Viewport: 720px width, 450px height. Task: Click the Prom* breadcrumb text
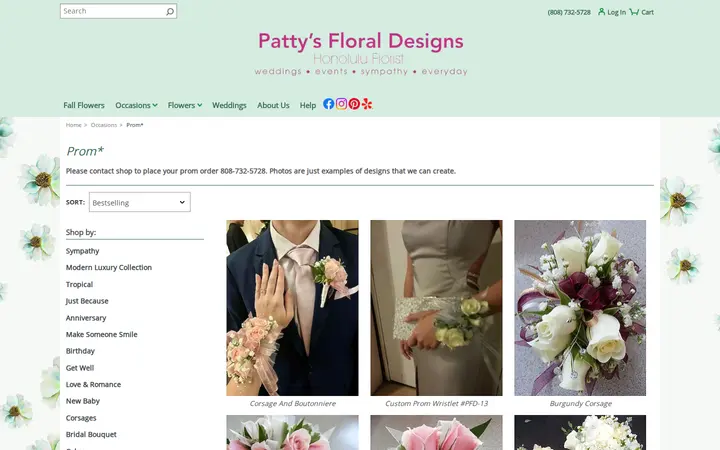coord(135,125)
